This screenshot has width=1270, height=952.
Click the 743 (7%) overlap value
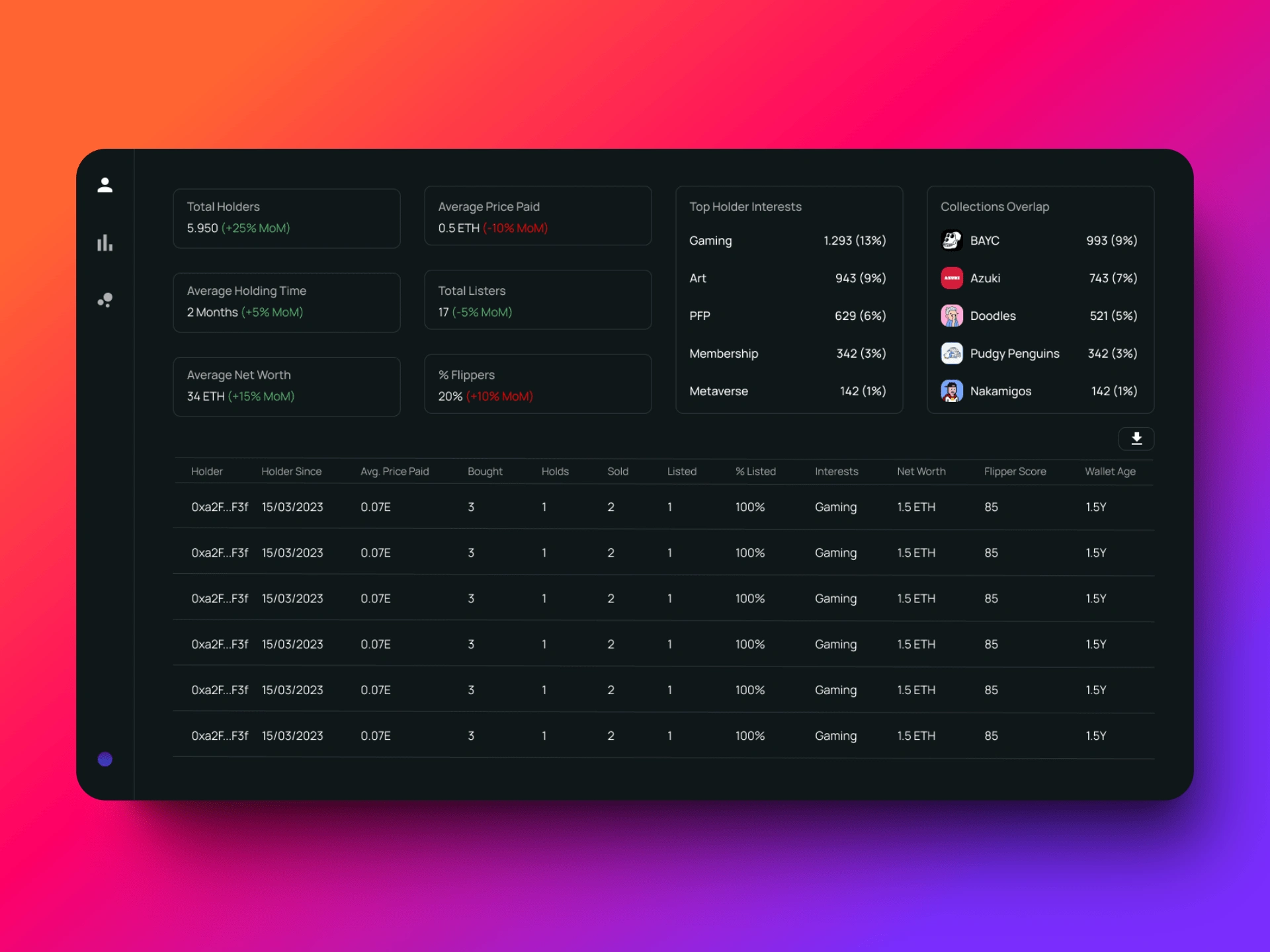(x=1113, y=278)
